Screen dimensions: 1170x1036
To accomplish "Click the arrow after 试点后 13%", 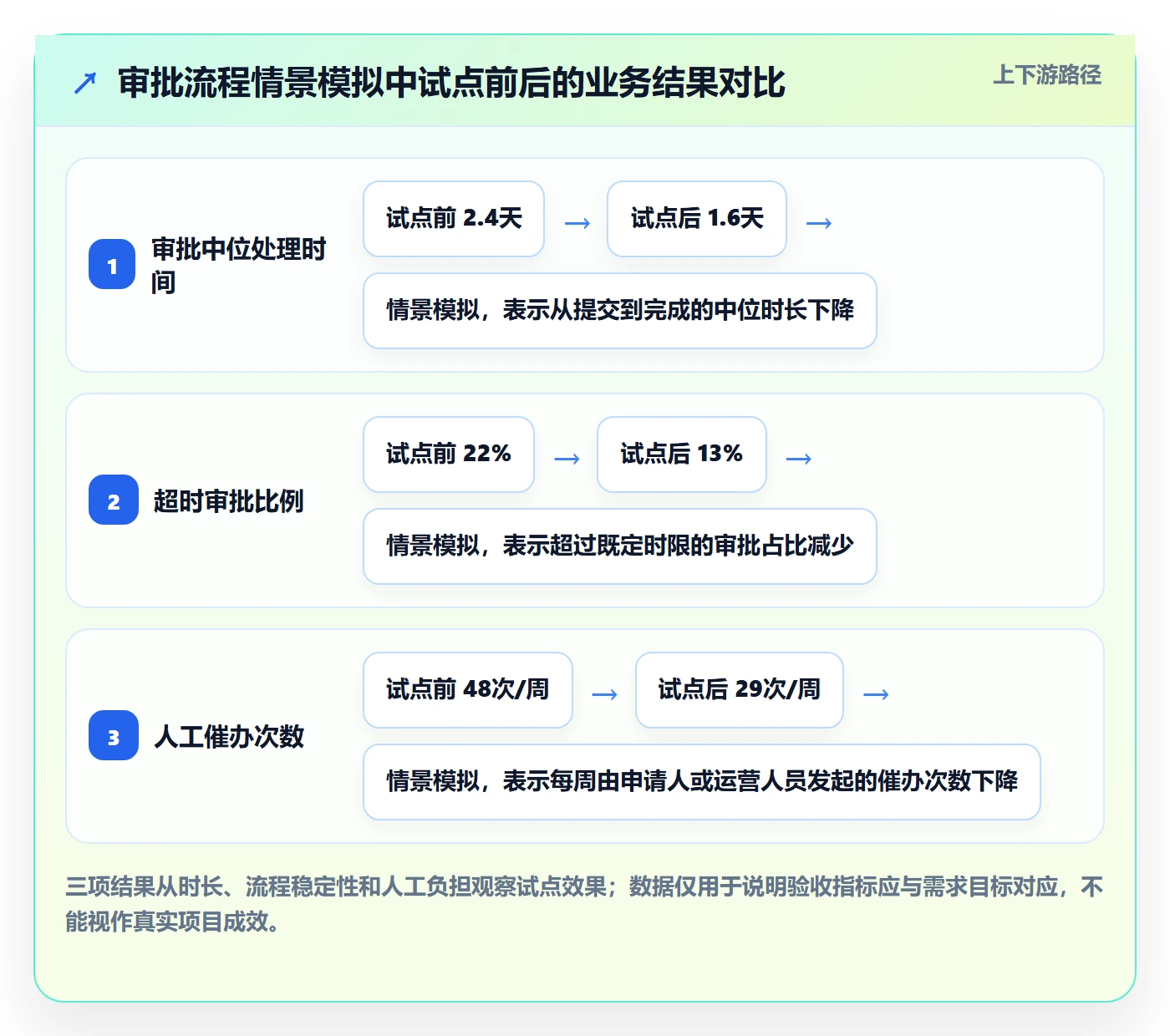I will 799,458.
